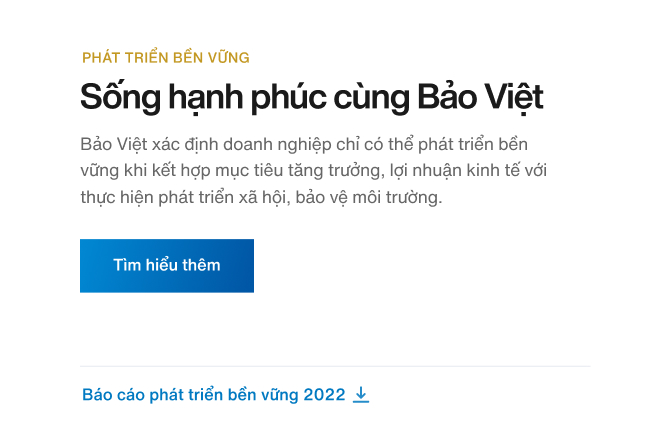Click the 'Tìm hiểu thêm' button

(167, 266)
